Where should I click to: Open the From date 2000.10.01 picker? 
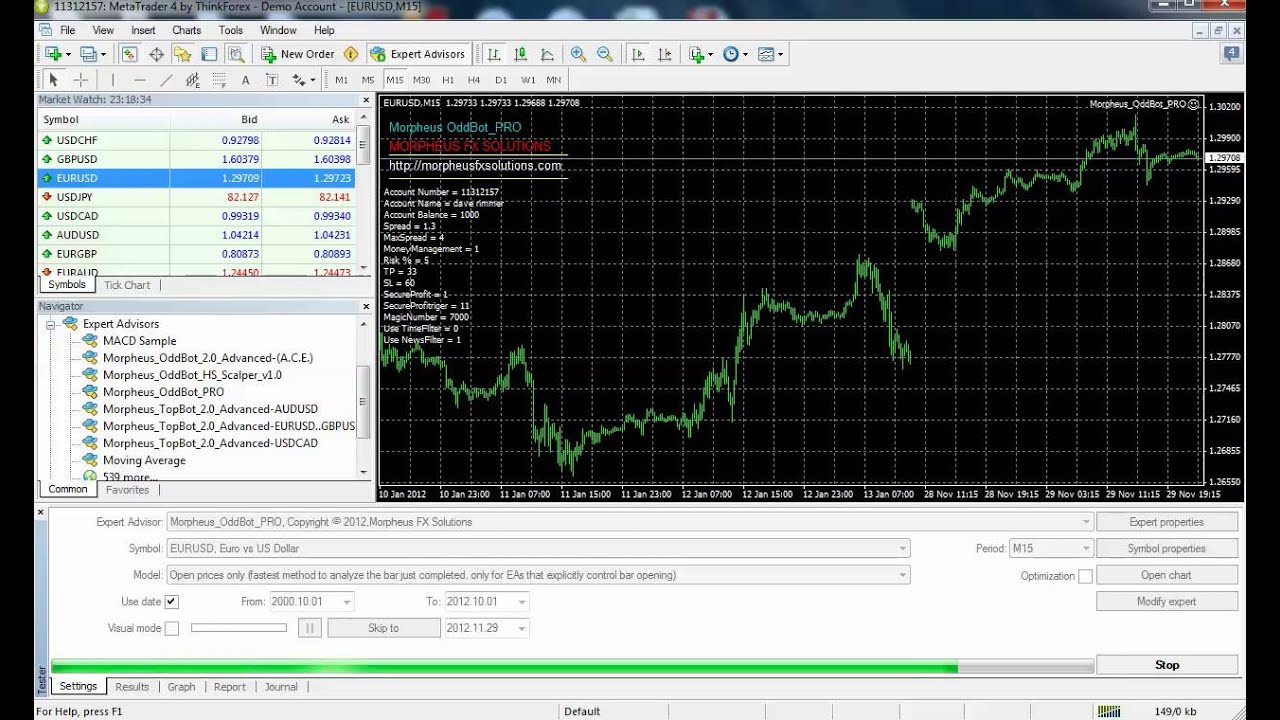tap(347, 602)
